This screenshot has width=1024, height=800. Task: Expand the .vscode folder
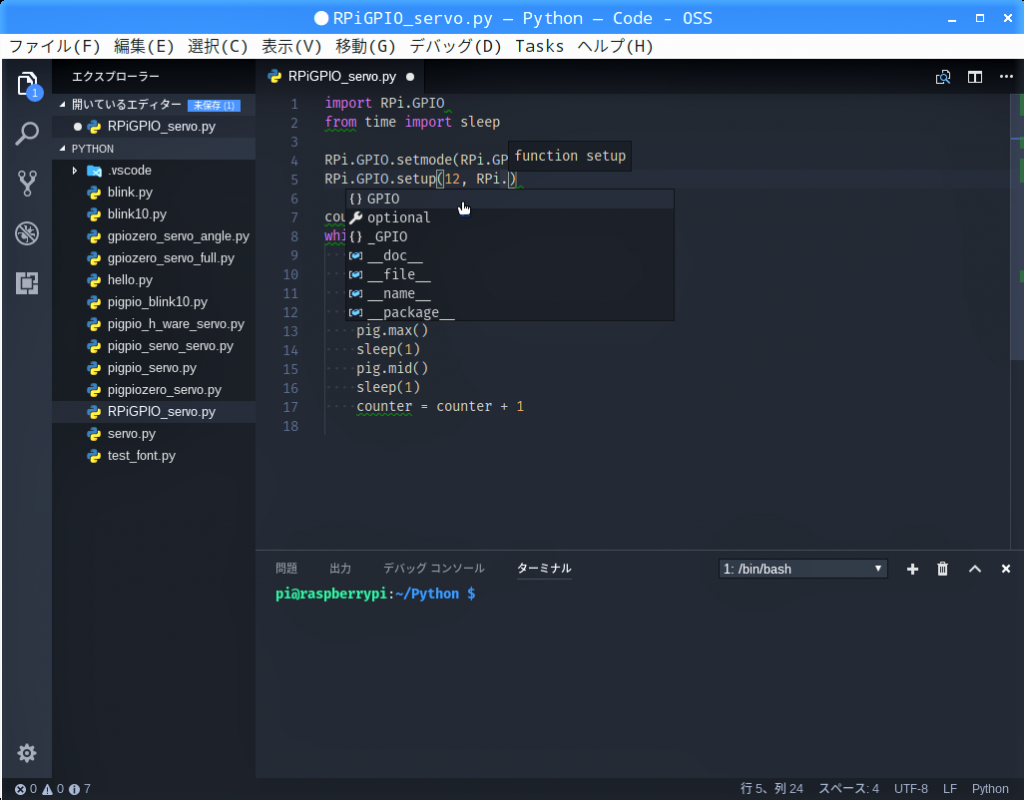point(154,170)
